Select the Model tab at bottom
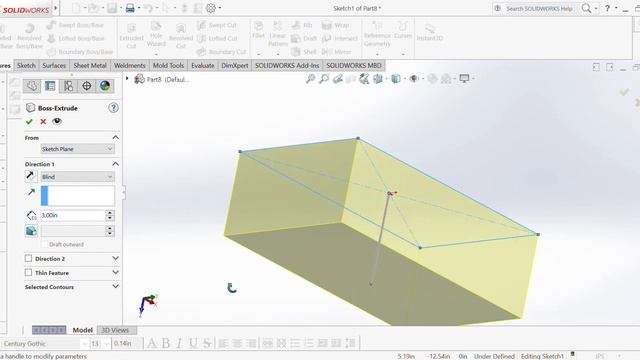The width and height of the screenshot is (640, 360). pos(82,330)
